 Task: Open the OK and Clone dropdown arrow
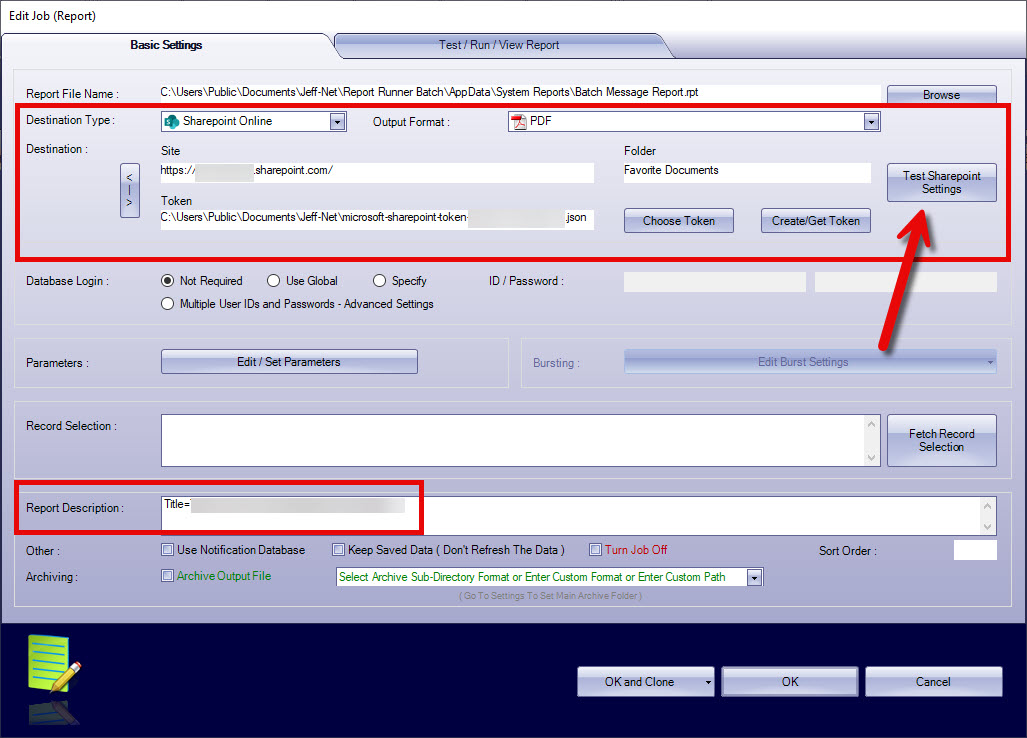click(706, 682)
